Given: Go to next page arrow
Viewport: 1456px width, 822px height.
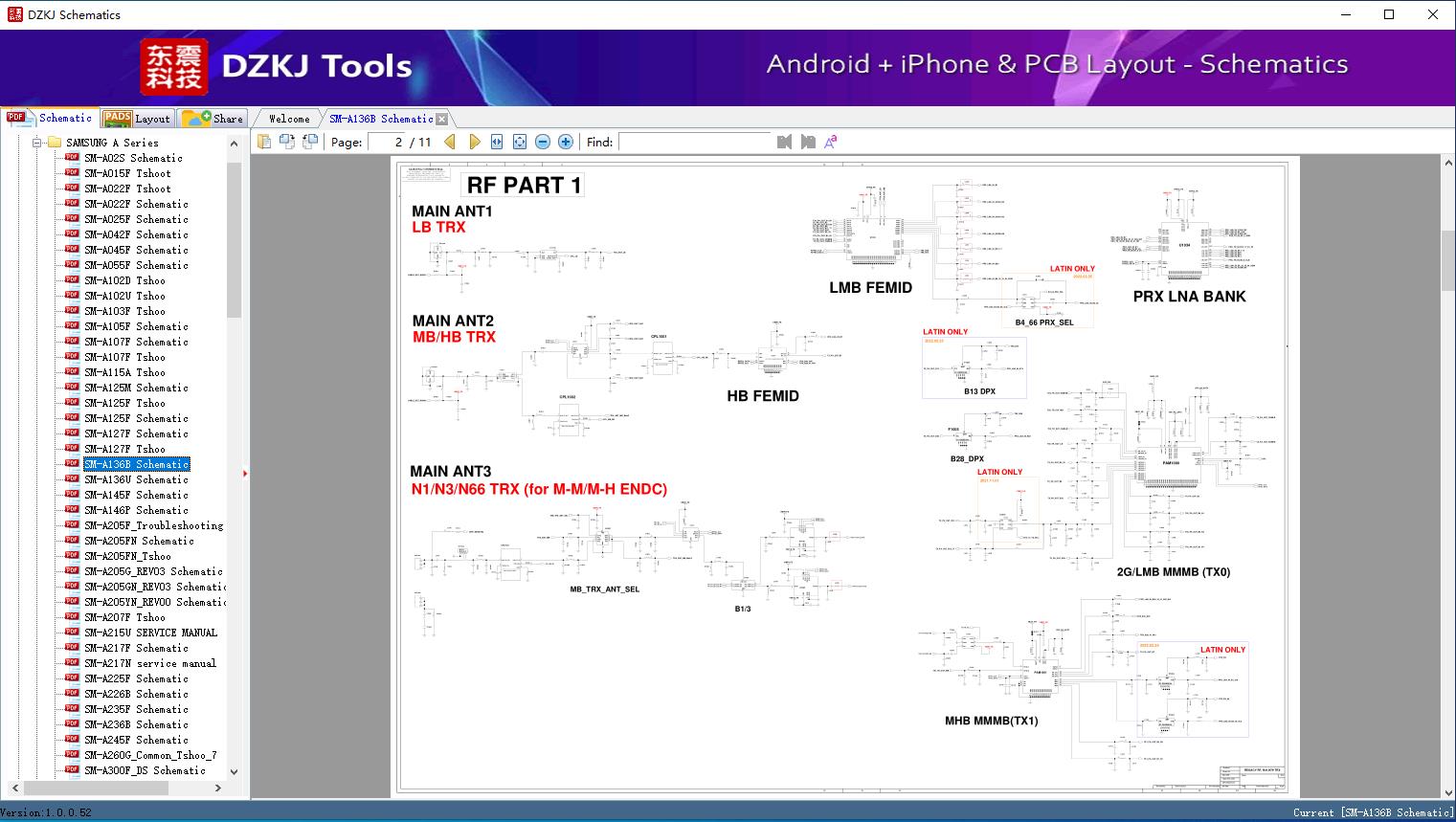Looking at the screenshot, I should pyautogui.click(x=475, y=142).
